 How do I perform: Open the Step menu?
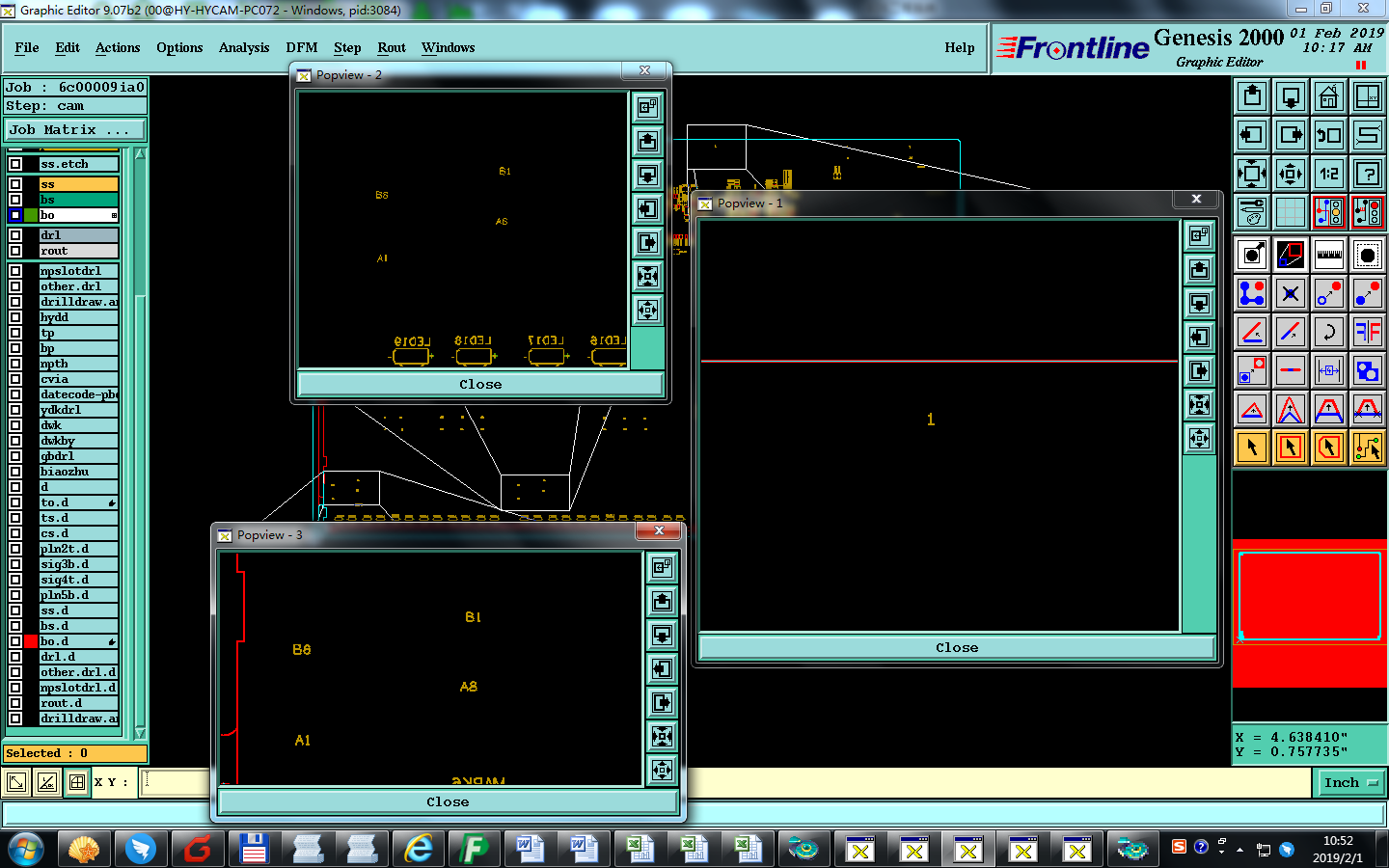(x=347, y=47)
